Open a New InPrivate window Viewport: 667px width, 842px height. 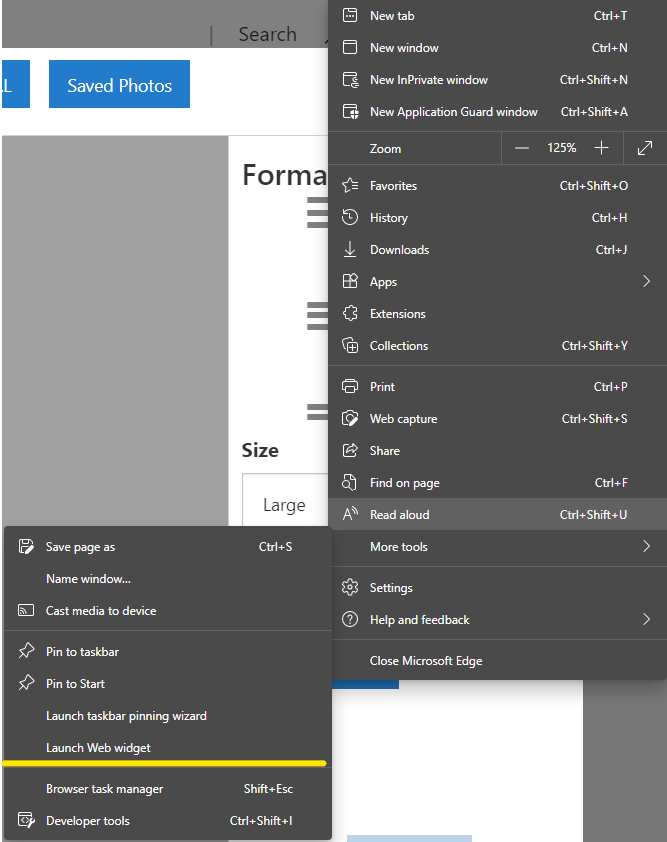428,80
